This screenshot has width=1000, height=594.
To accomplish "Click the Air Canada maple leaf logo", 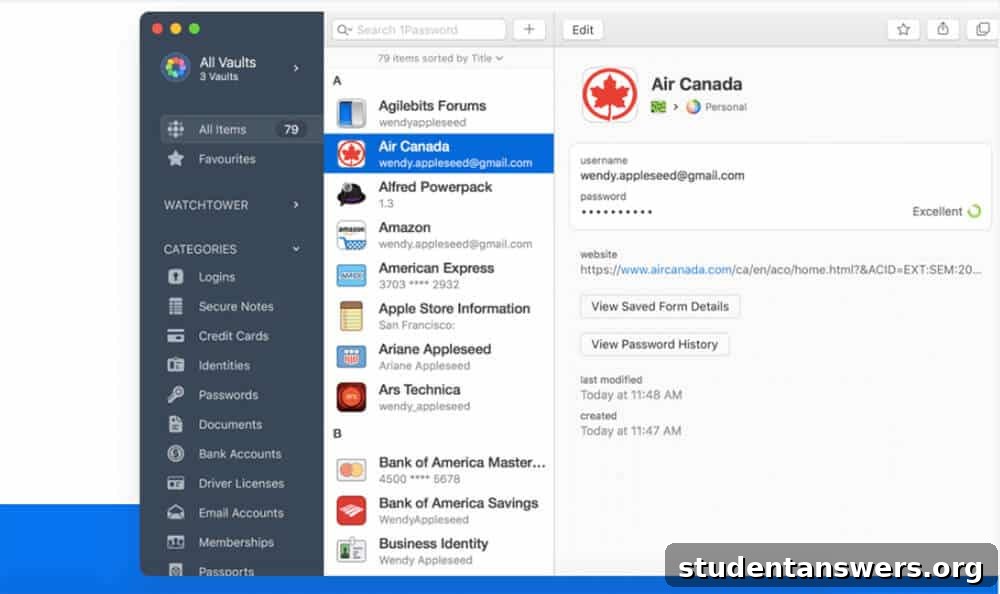I will 609,94.
